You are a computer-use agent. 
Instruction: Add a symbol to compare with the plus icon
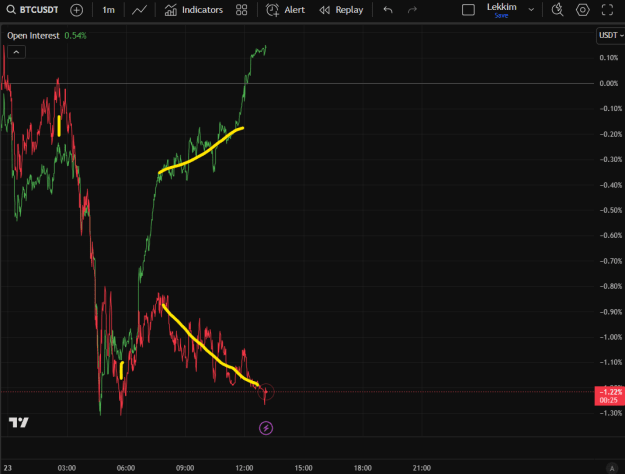click(76, 10)
